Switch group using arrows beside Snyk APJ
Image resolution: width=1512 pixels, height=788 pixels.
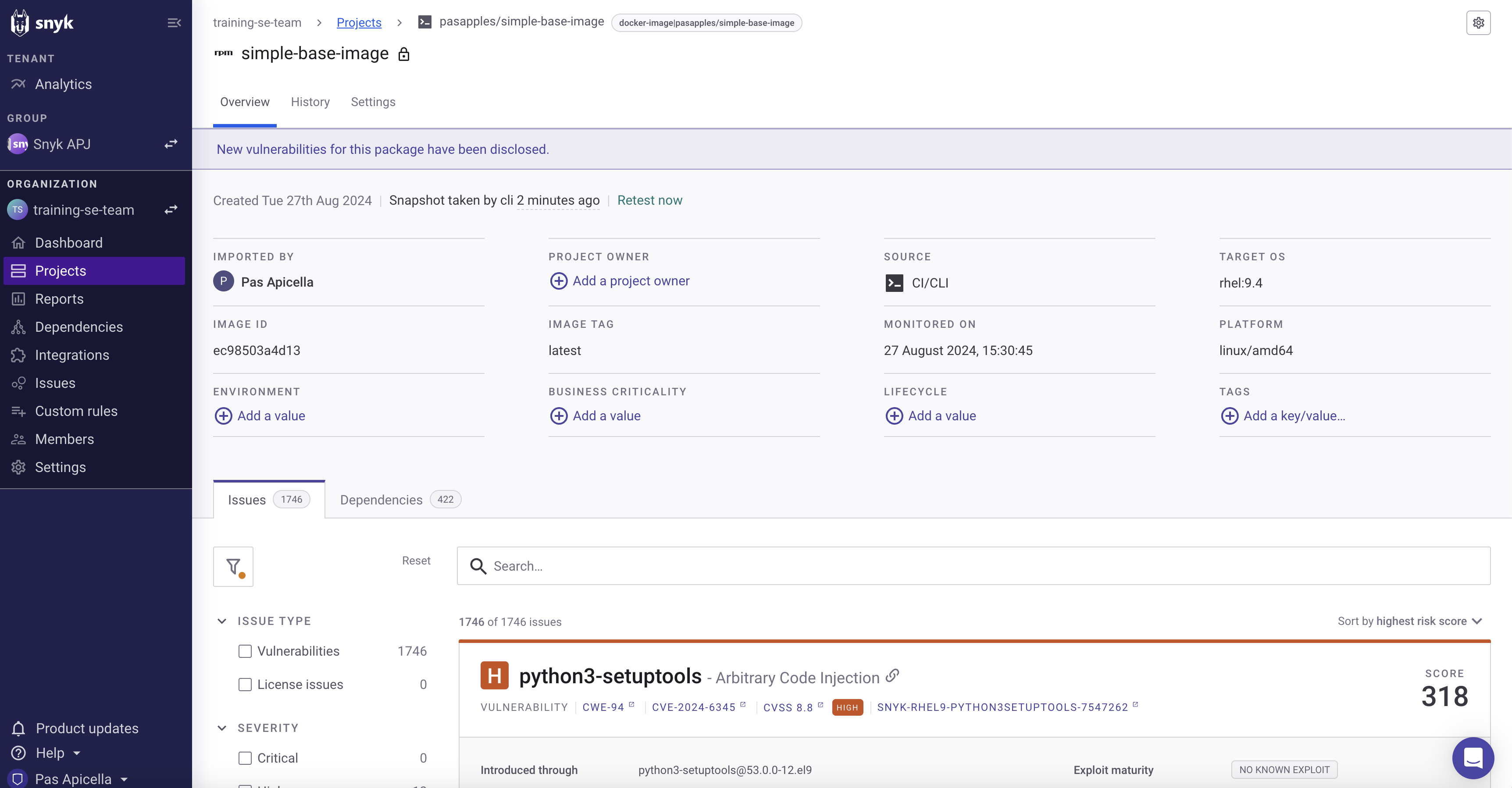(171, 144)
